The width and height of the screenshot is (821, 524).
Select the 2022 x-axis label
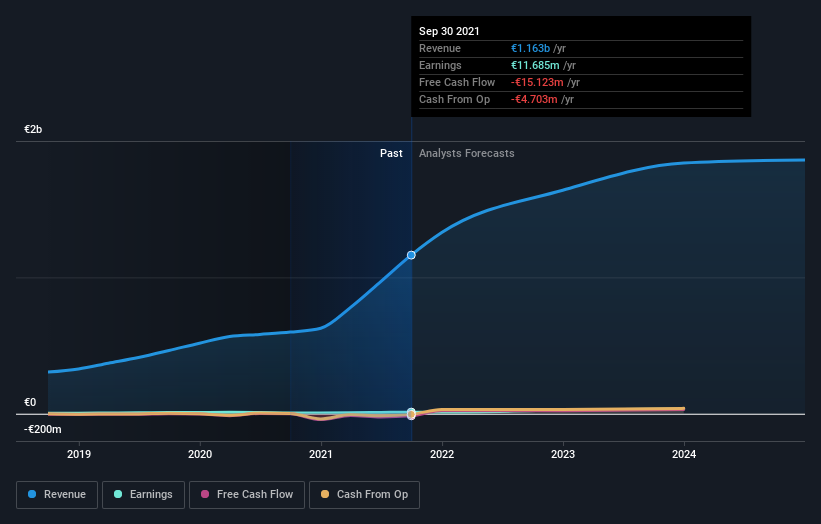[x=442, y=454]
